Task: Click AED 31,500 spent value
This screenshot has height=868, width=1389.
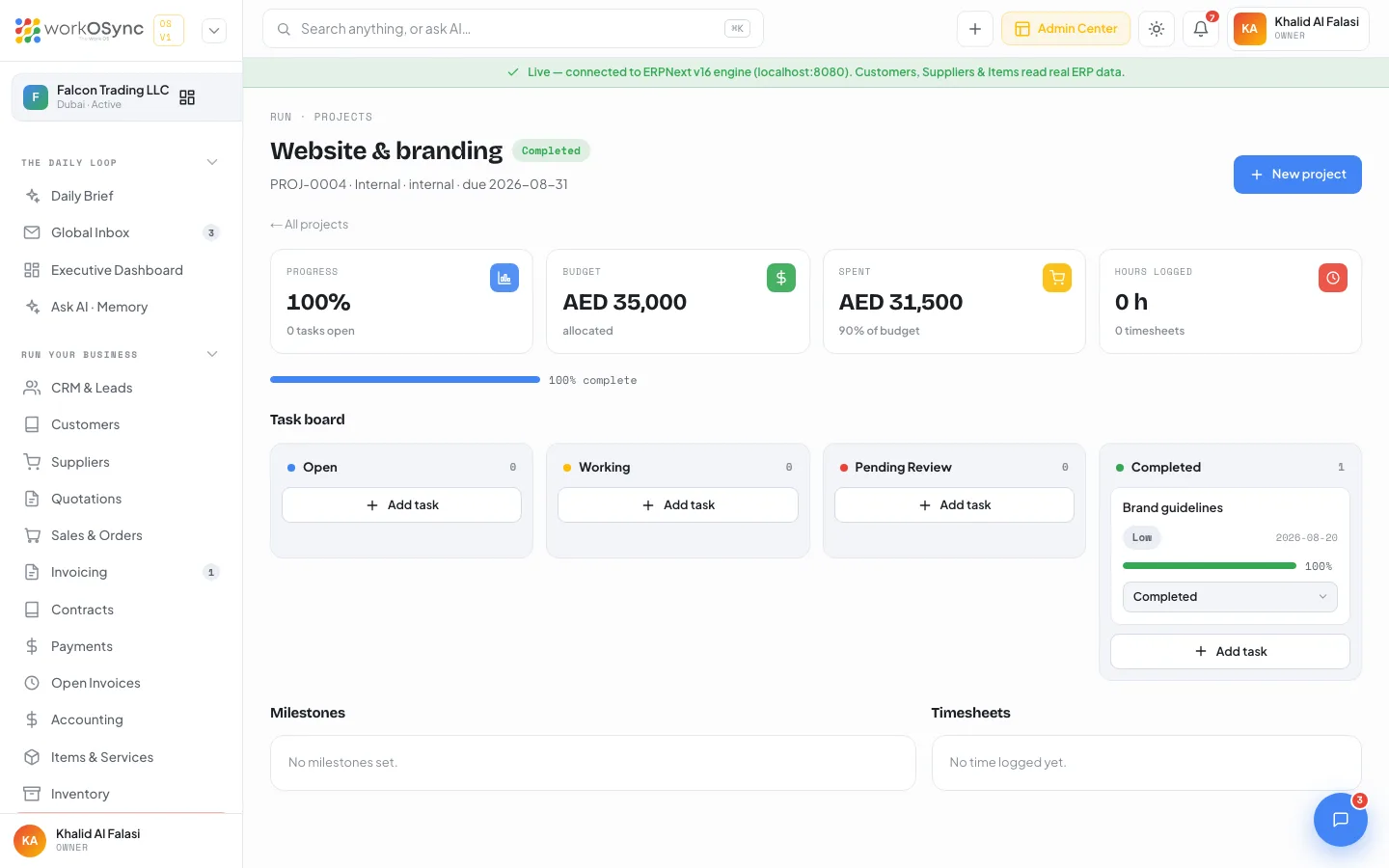Action: pos(901,303)
